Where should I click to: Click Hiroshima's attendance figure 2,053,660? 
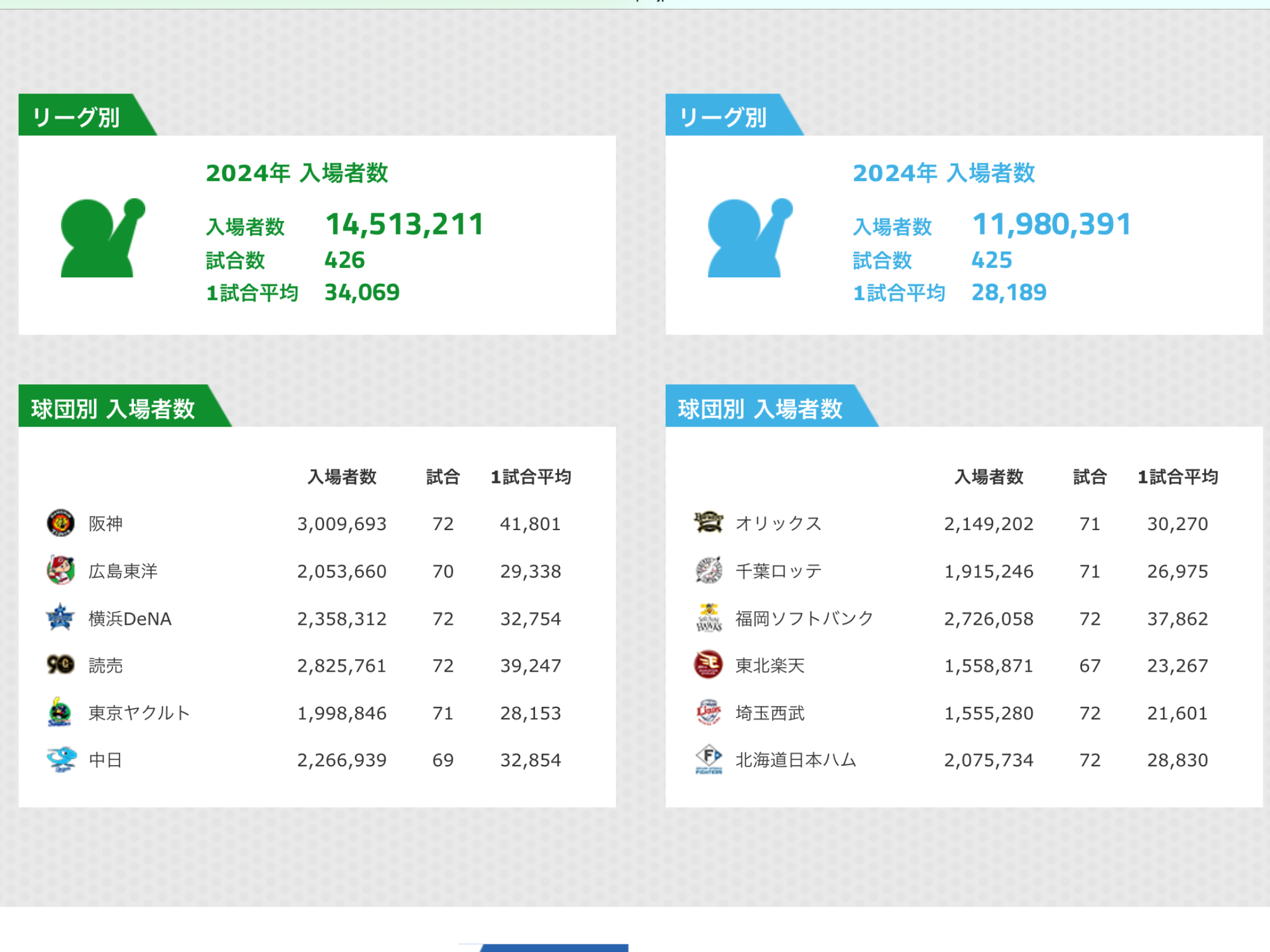(x=342, y=572)
